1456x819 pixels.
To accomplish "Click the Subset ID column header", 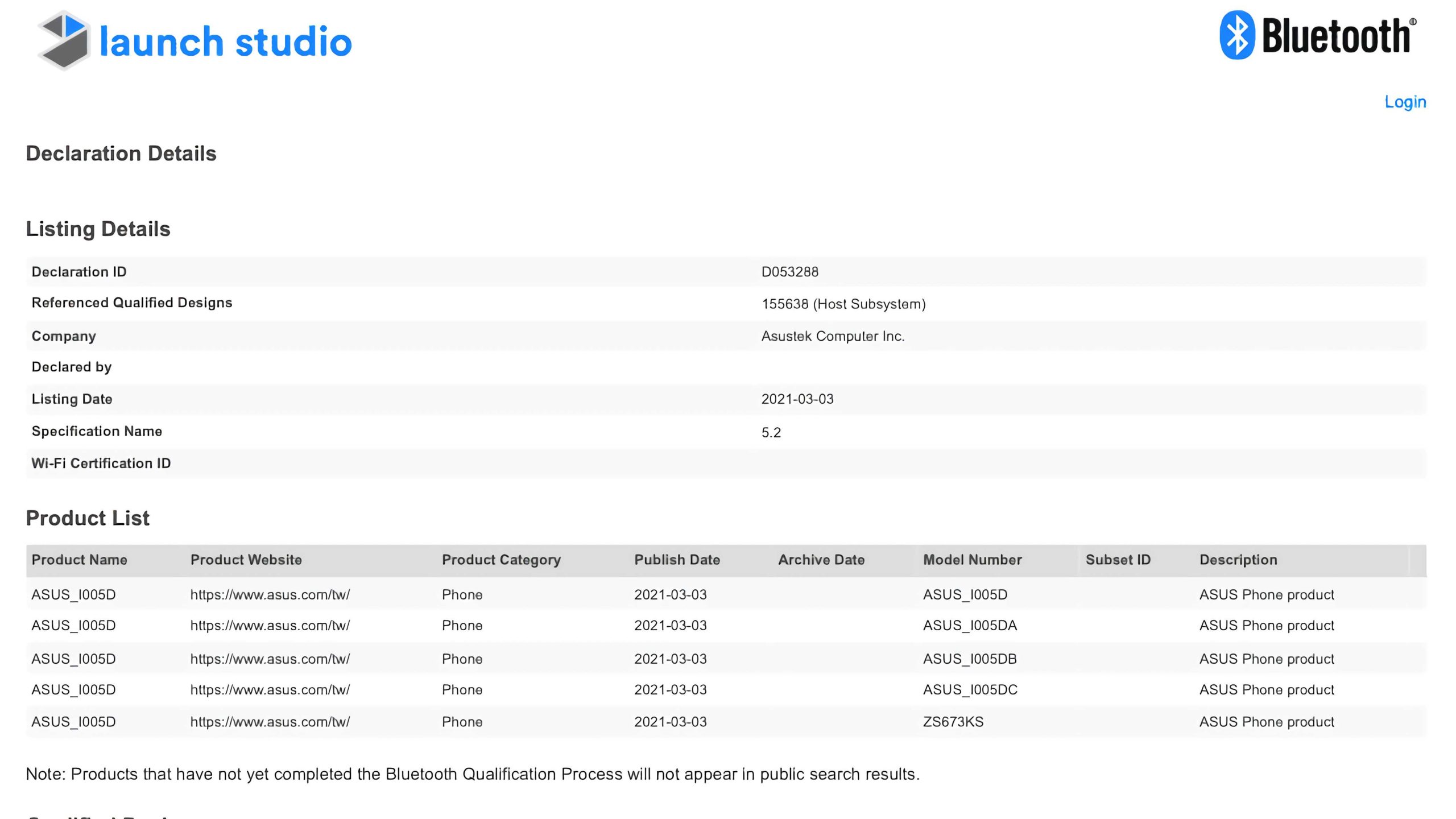I will (x=1118, y=560).
